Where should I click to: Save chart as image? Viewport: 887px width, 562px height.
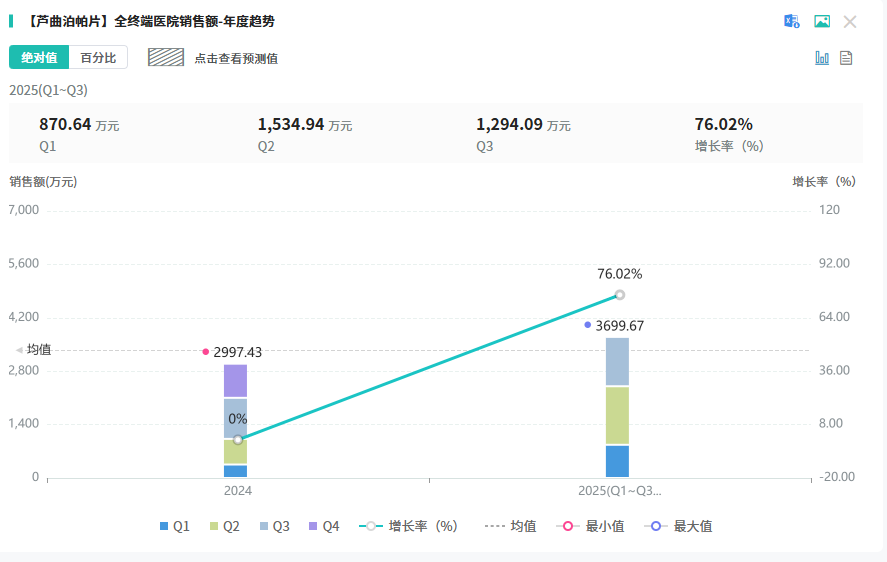pyautogui.click(x=822, y=22)
